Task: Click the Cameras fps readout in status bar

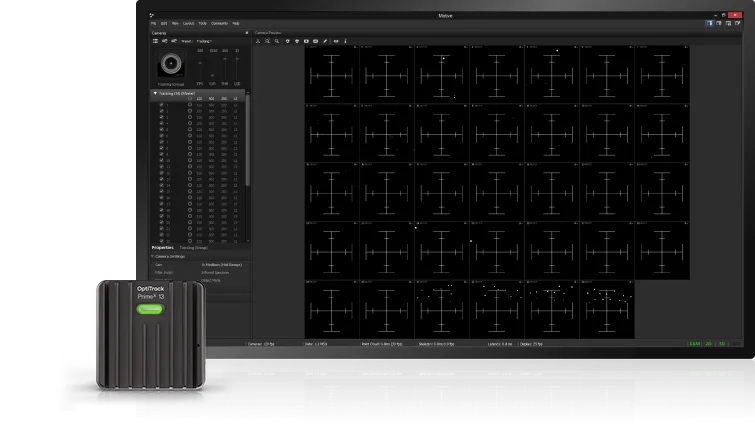Action: (261, 344)
